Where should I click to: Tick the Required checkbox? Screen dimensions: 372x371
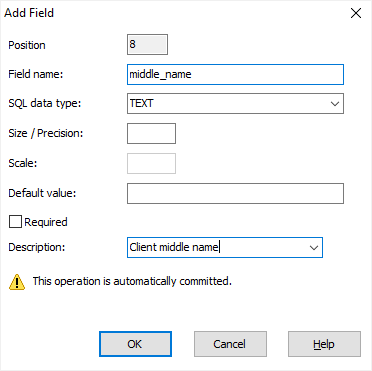15,222
